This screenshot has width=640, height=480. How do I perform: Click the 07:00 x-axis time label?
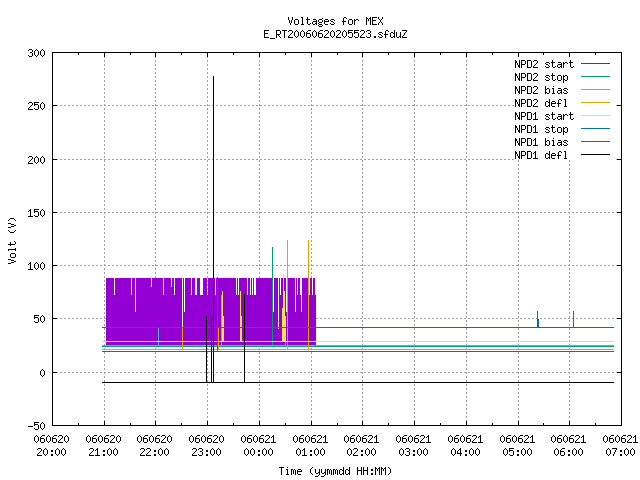pos(620,452)
